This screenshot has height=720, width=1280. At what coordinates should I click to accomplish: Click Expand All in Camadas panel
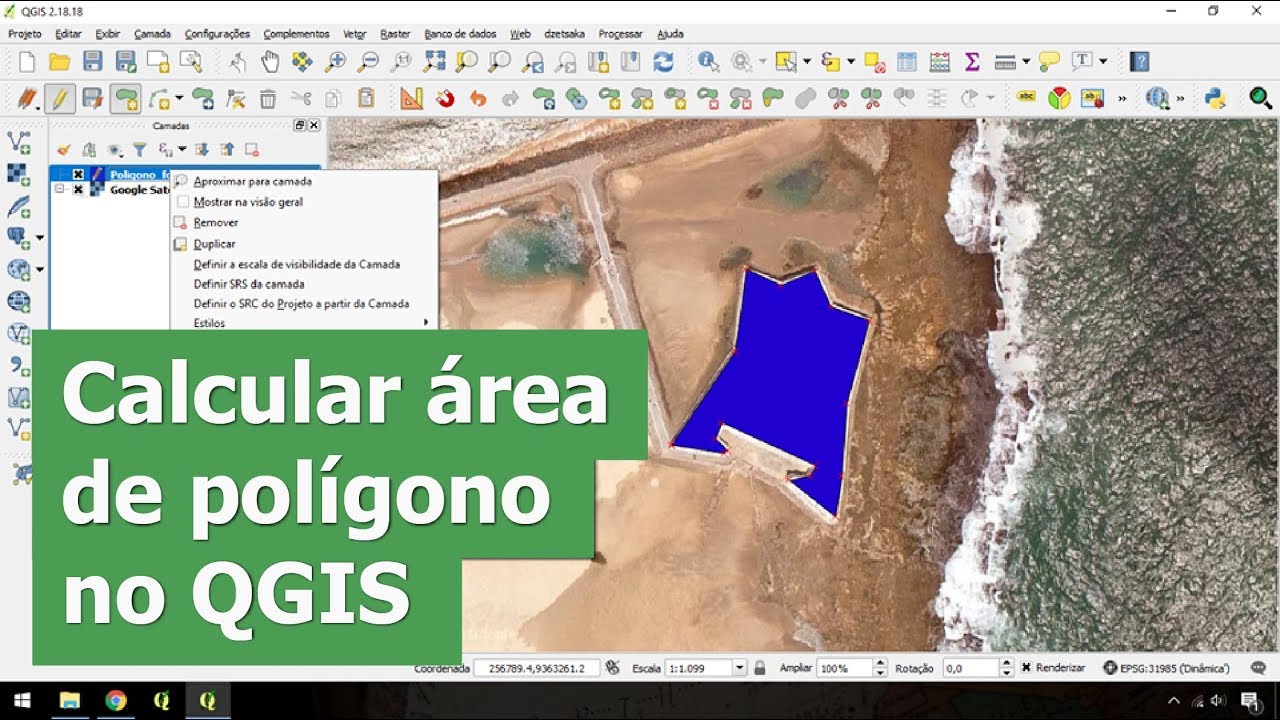click(x=202, y=150)
